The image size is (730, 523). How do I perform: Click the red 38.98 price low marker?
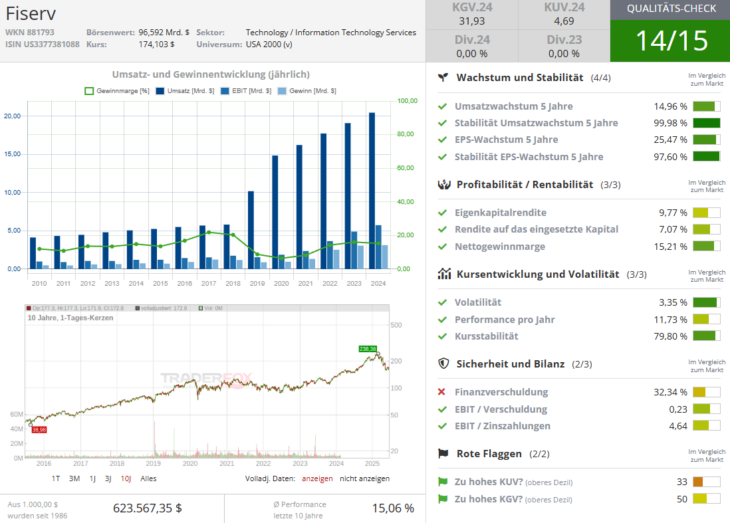click(39, 430)
